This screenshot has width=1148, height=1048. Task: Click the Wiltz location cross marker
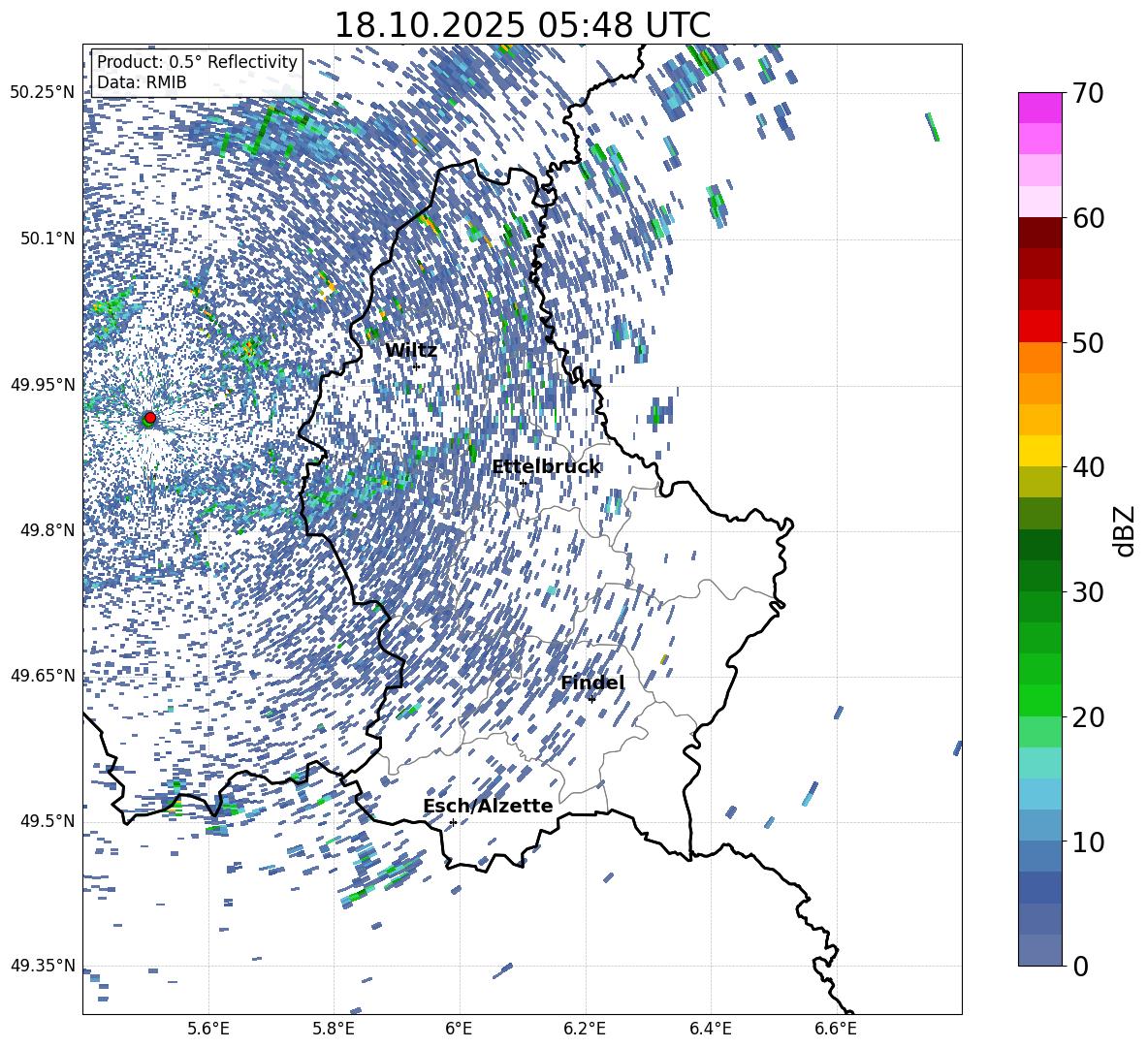click(416, 366)
